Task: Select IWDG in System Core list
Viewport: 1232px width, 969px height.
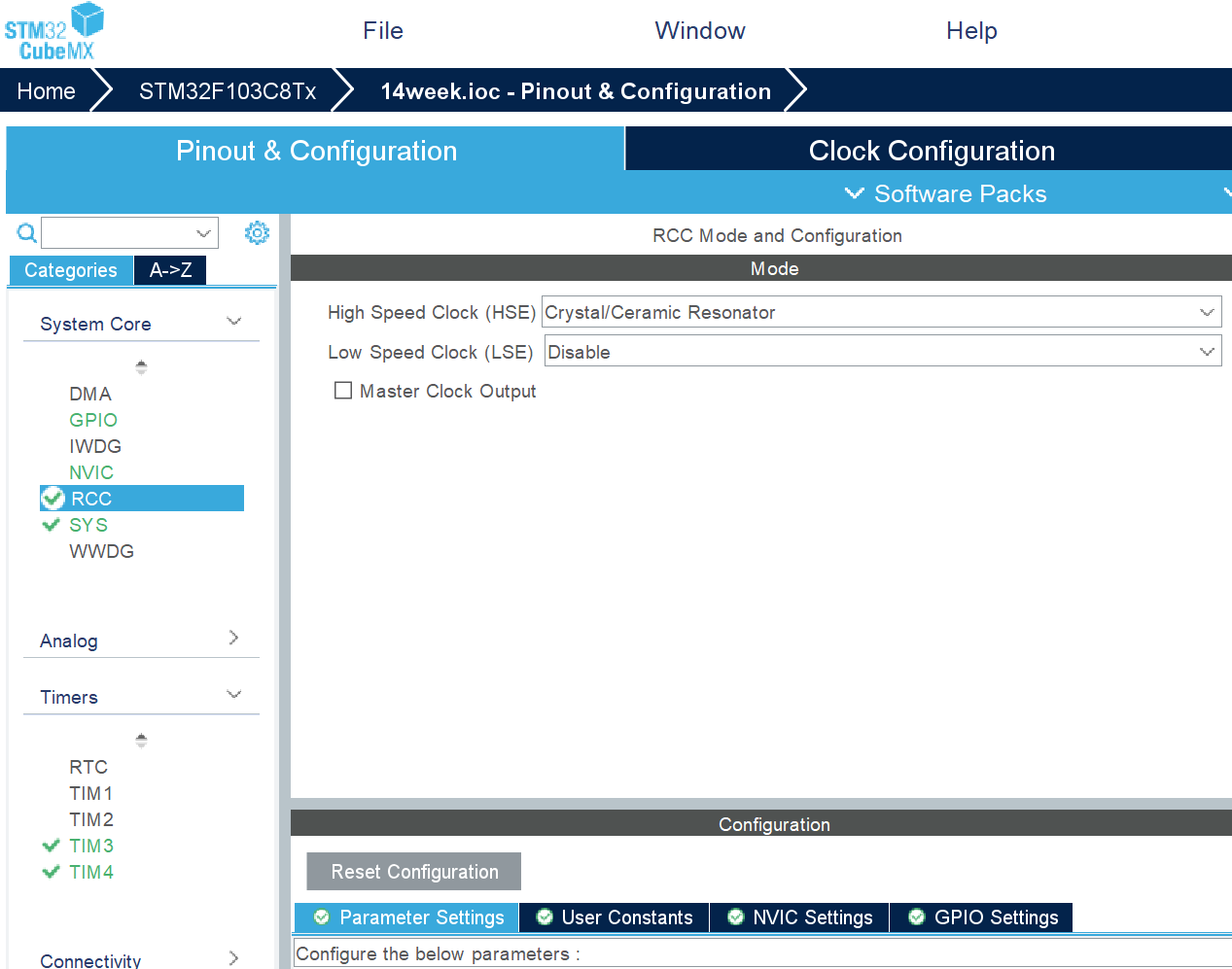Action: [x=95, y=446]
